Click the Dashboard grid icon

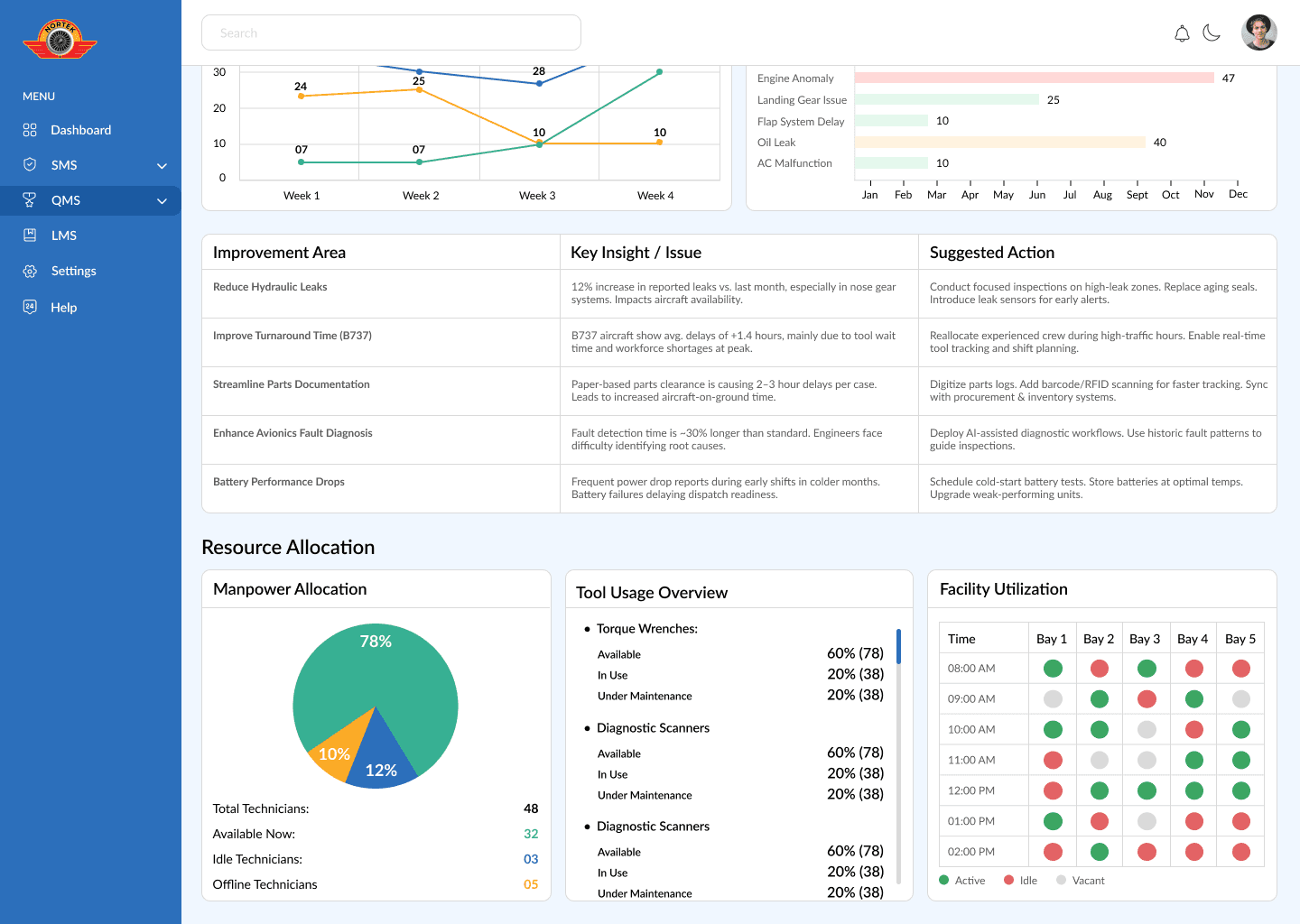30,130
